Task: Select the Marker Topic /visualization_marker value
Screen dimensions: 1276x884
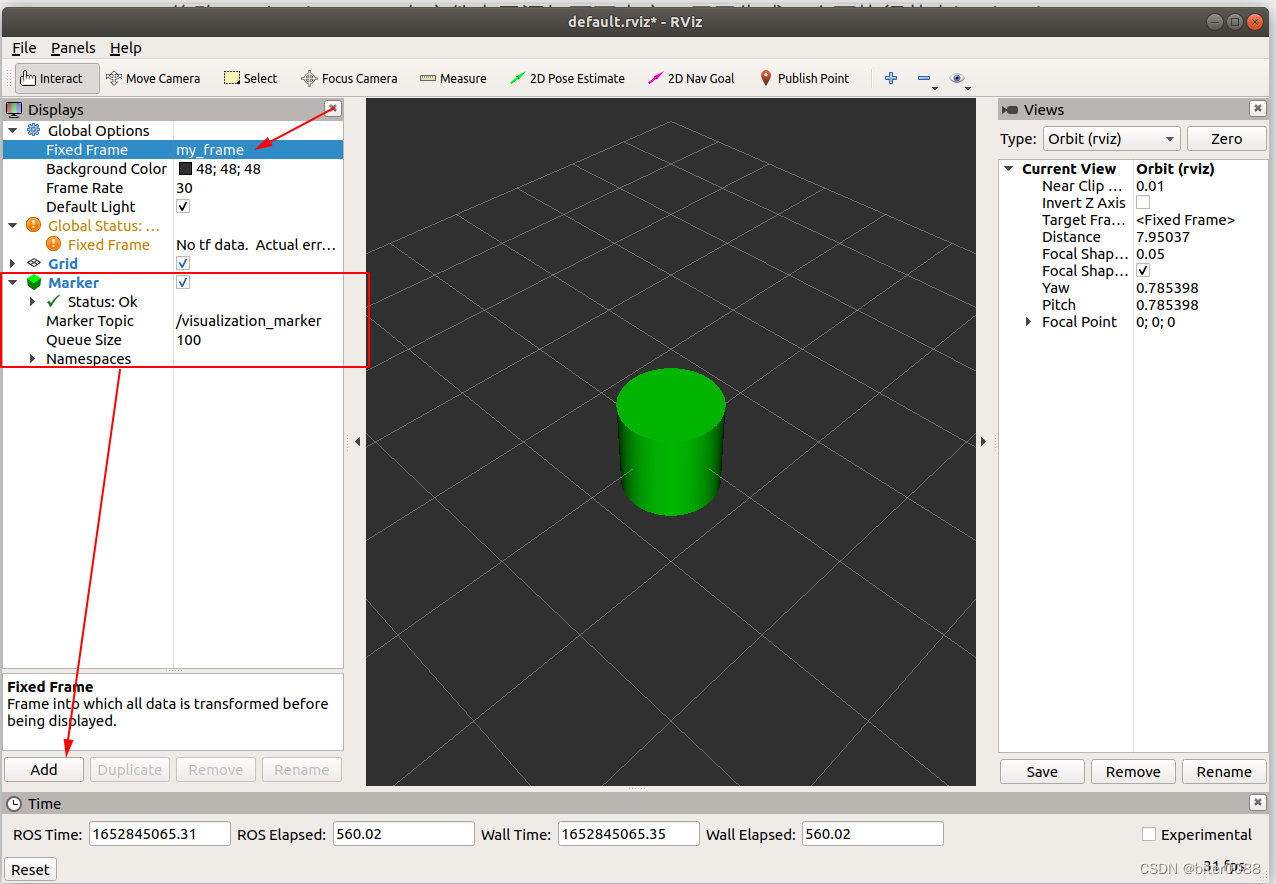Action: click(x=249, y=320)
